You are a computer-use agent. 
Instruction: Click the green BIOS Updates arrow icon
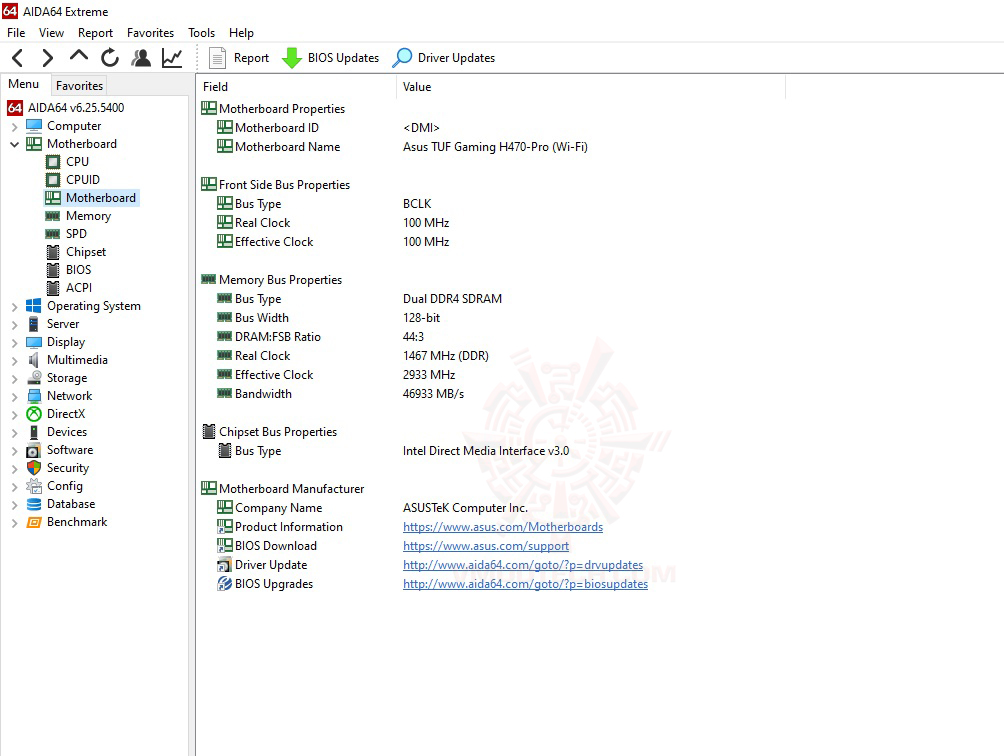point(291,57)
